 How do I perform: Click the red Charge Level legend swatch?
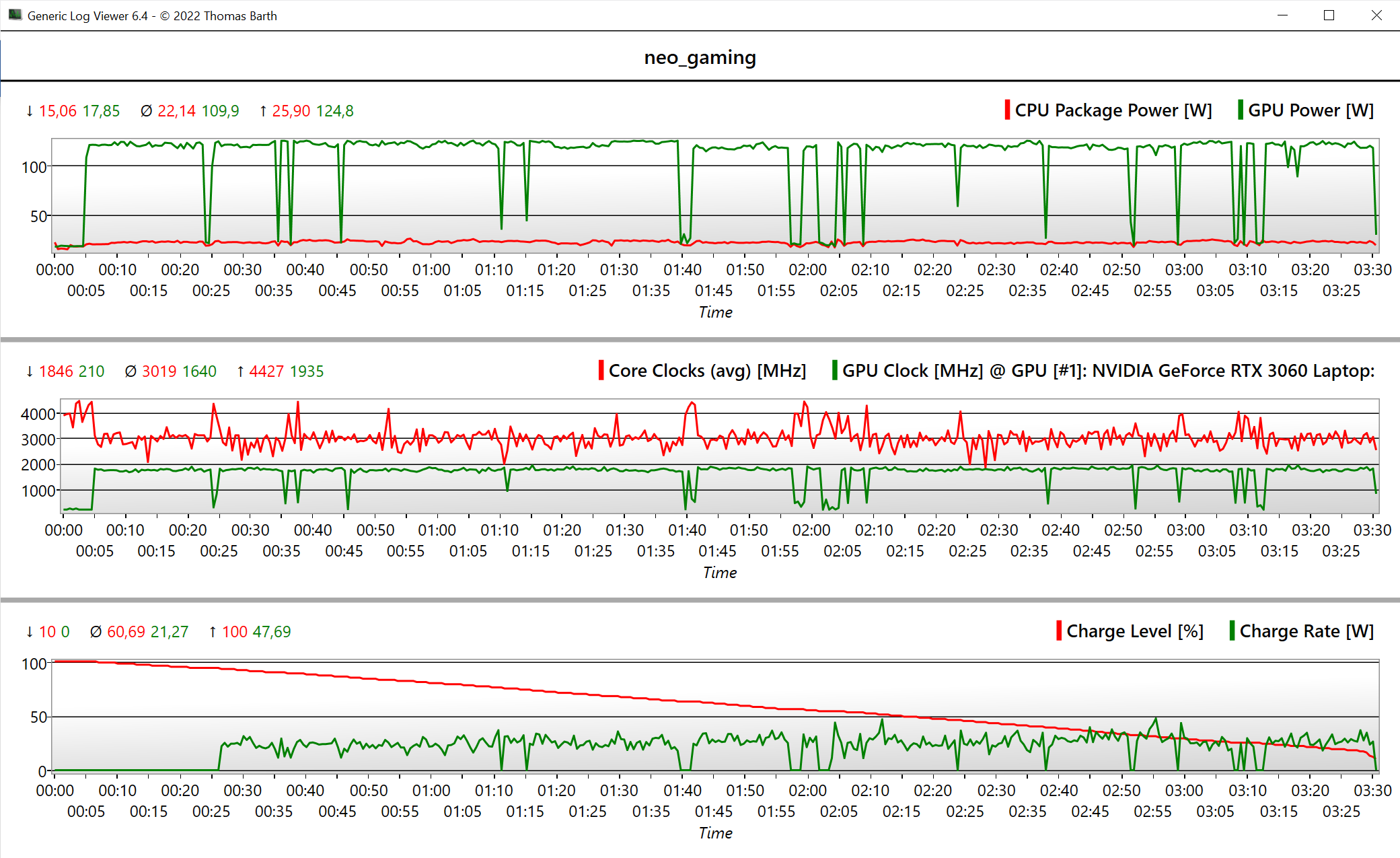[x=1059, y=631]
